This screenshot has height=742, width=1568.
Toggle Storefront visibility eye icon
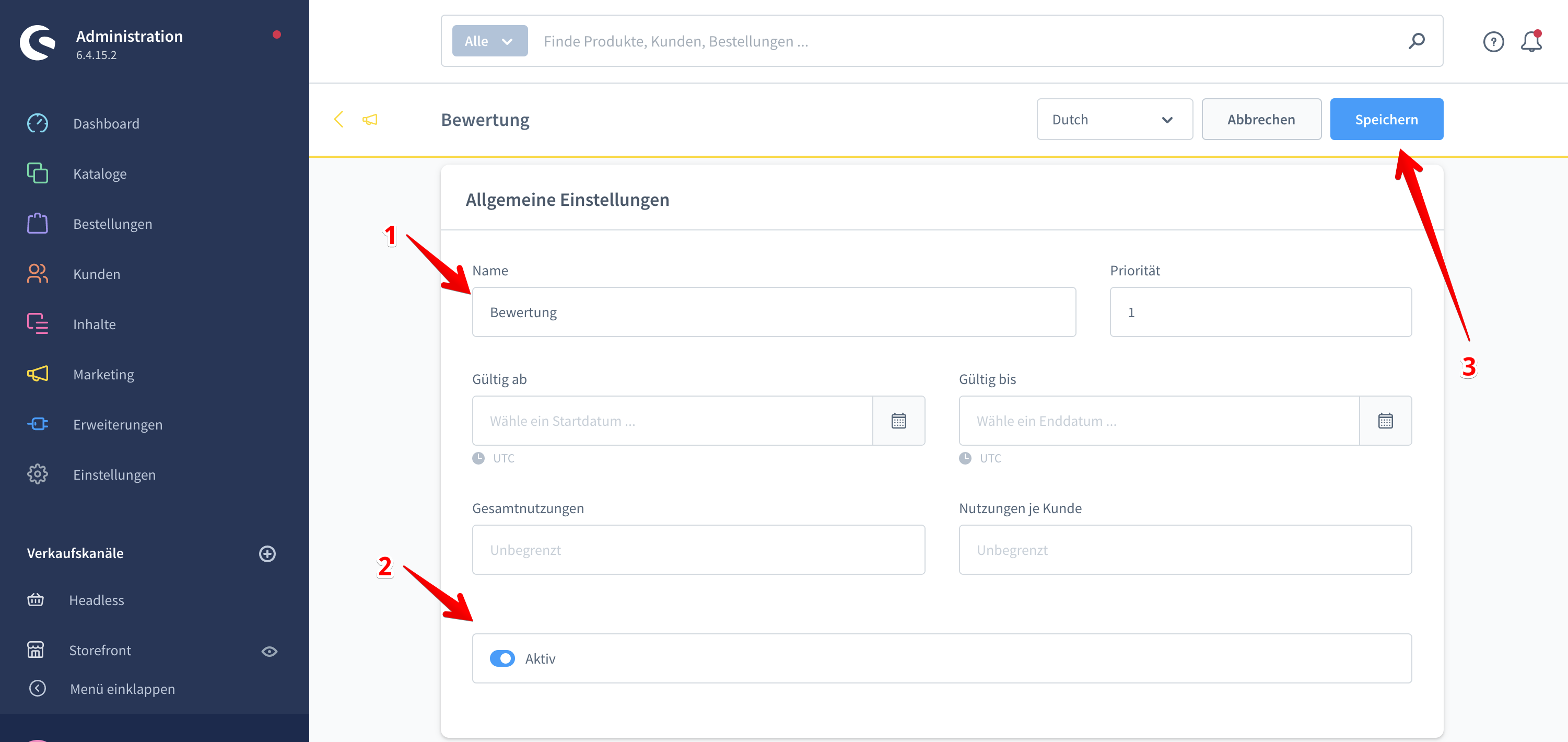tap(269, 651)
